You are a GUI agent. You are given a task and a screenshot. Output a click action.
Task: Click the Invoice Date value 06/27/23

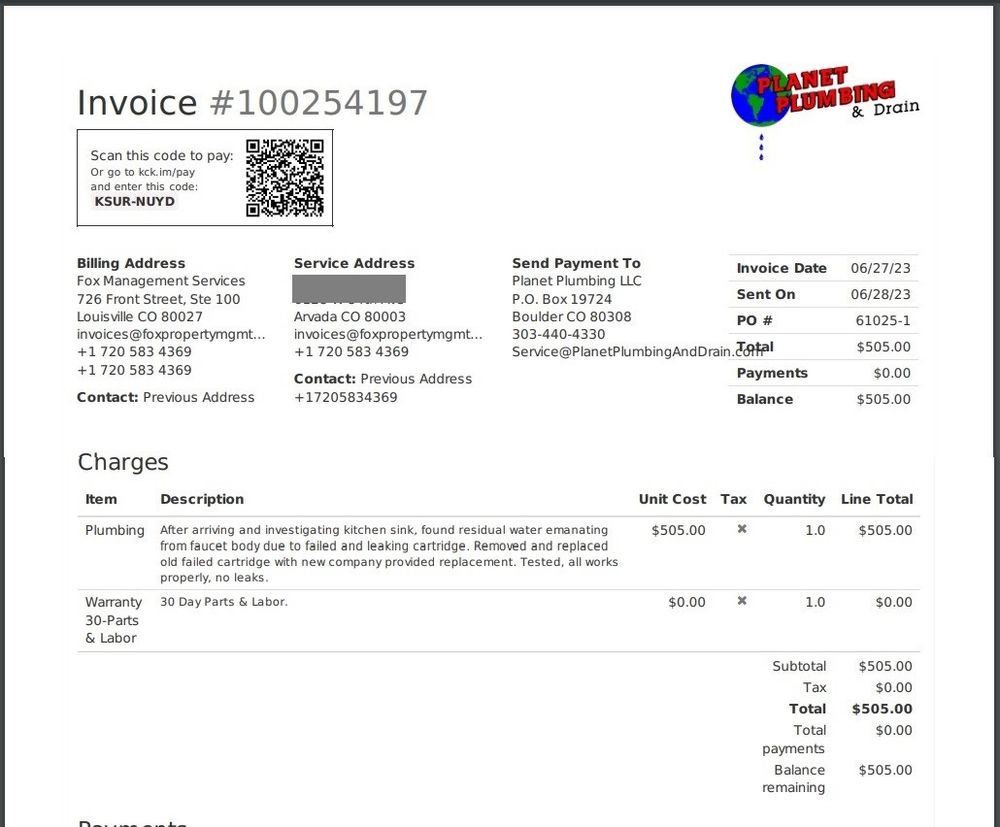[880, 268]
